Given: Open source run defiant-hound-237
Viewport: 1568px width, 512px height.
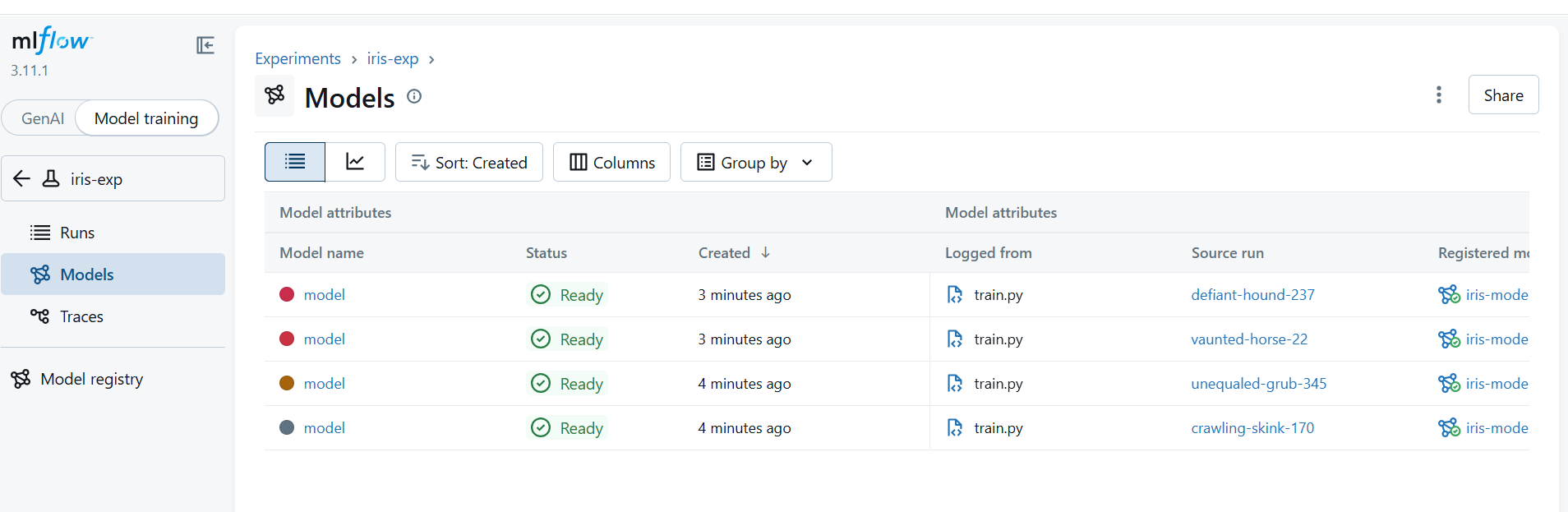Looking at the screenshot, I should point(1252,294).
